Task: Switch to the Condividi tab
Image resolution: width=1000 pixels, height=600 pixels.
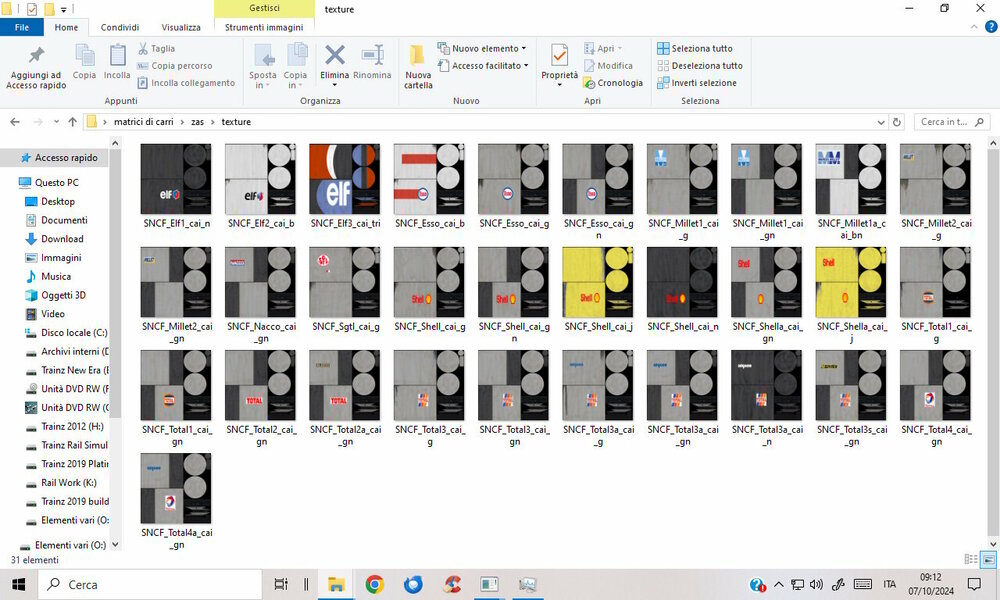Action: (x=120, y=27)
